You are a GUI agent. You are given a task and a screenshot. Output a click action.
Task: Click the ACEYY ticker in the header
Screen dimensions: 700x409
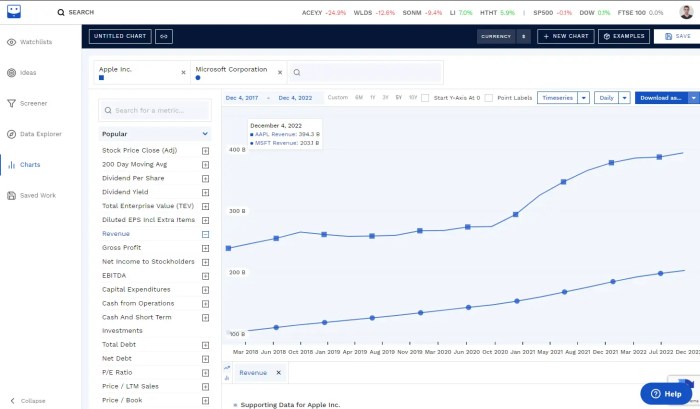pos(312,13)
